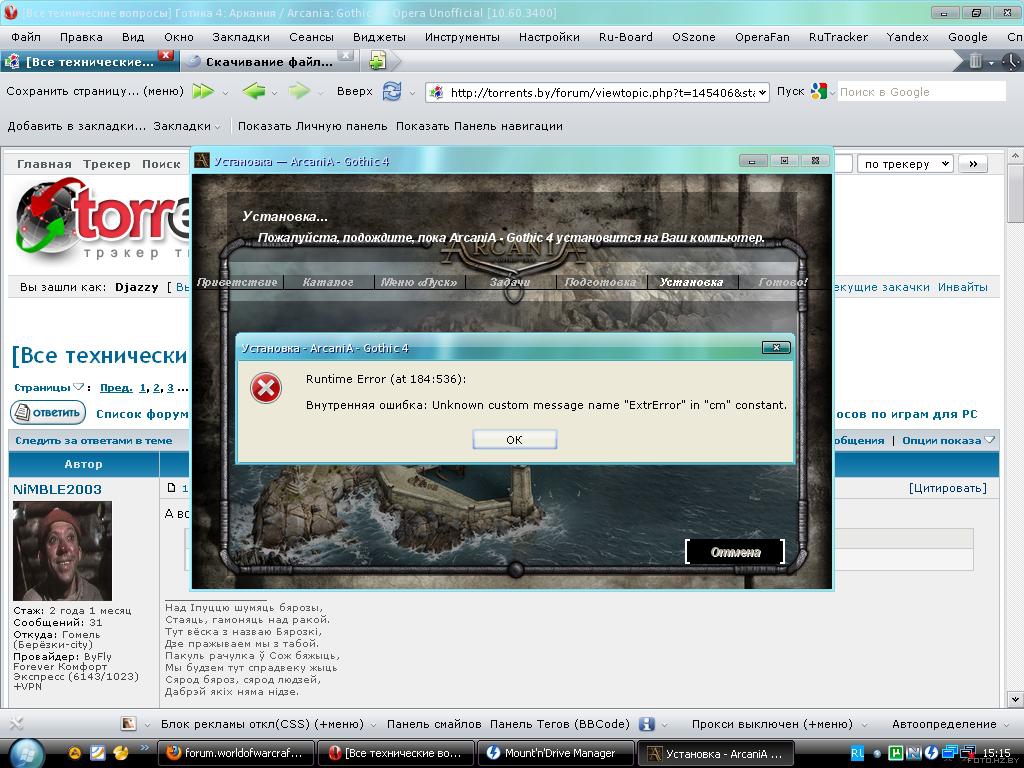Expand the Закладки bookmarks dropdown

[217, 127]
